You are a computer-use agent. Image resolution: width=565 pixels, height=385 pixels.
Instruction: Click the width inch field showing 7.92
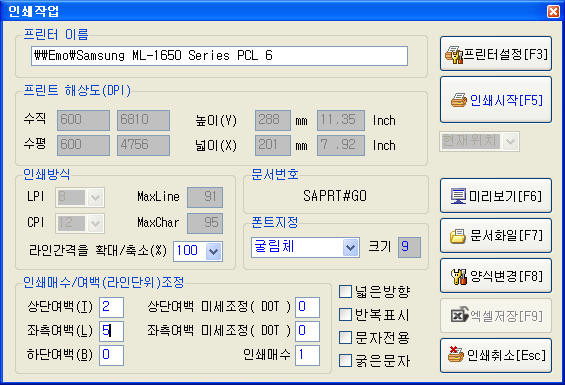click(341, 146)
